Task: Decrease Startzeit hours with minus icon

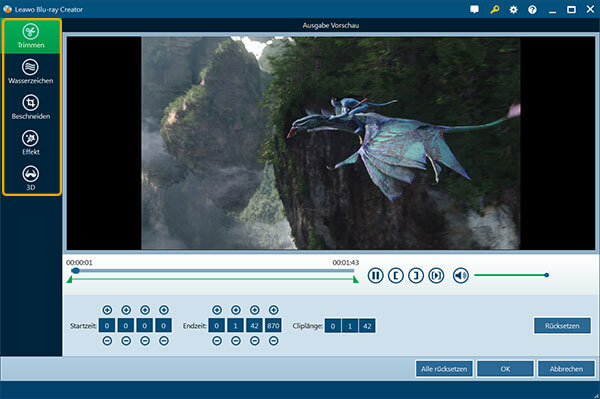Action: [x=107, y=341]
